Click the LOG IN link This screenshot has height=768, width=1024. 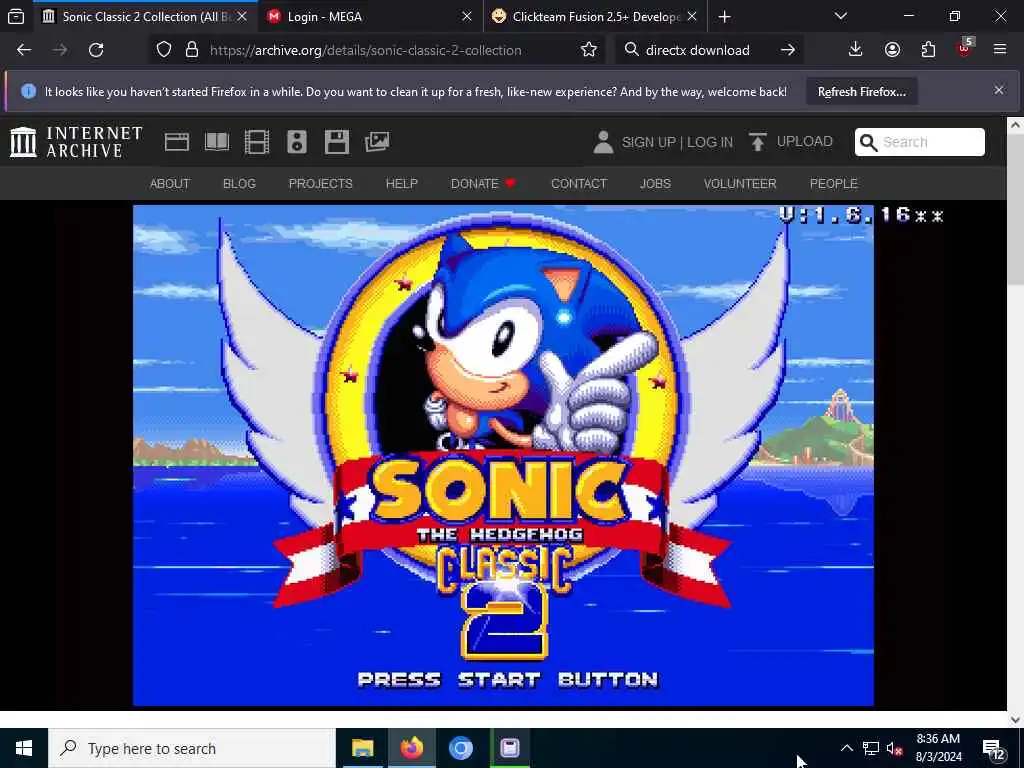pyautogui.click(x=710, y=142)
